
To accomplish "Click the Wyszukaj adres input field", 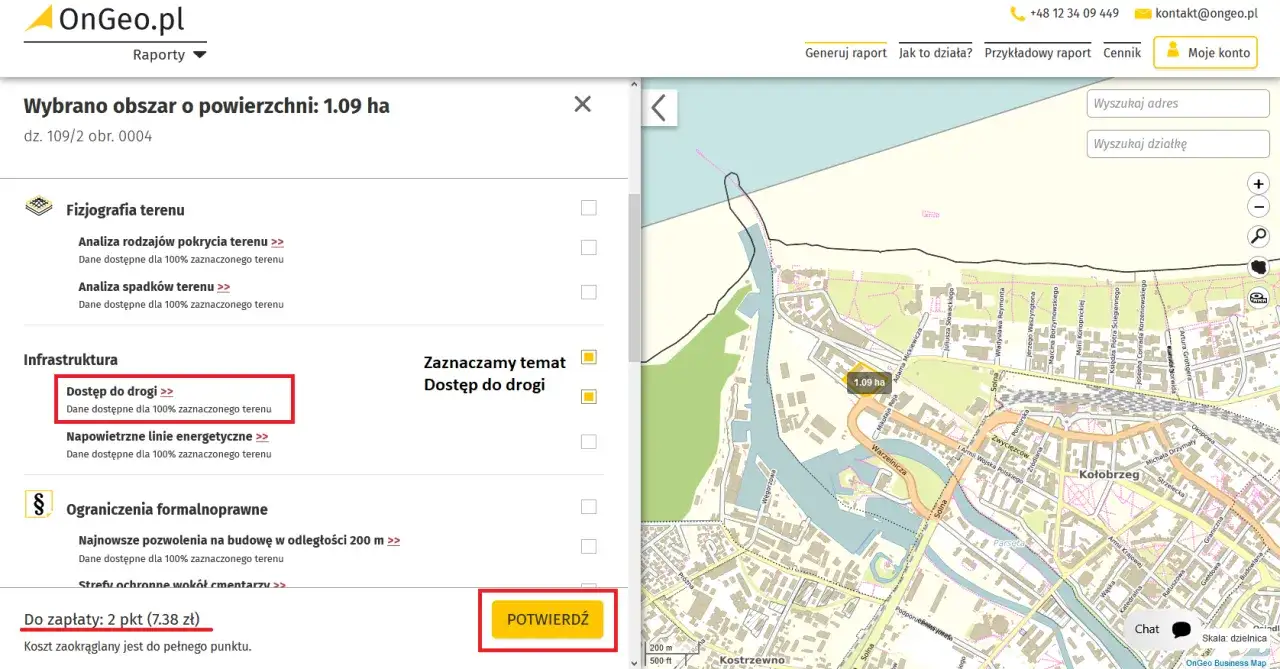I will 1177,103.
